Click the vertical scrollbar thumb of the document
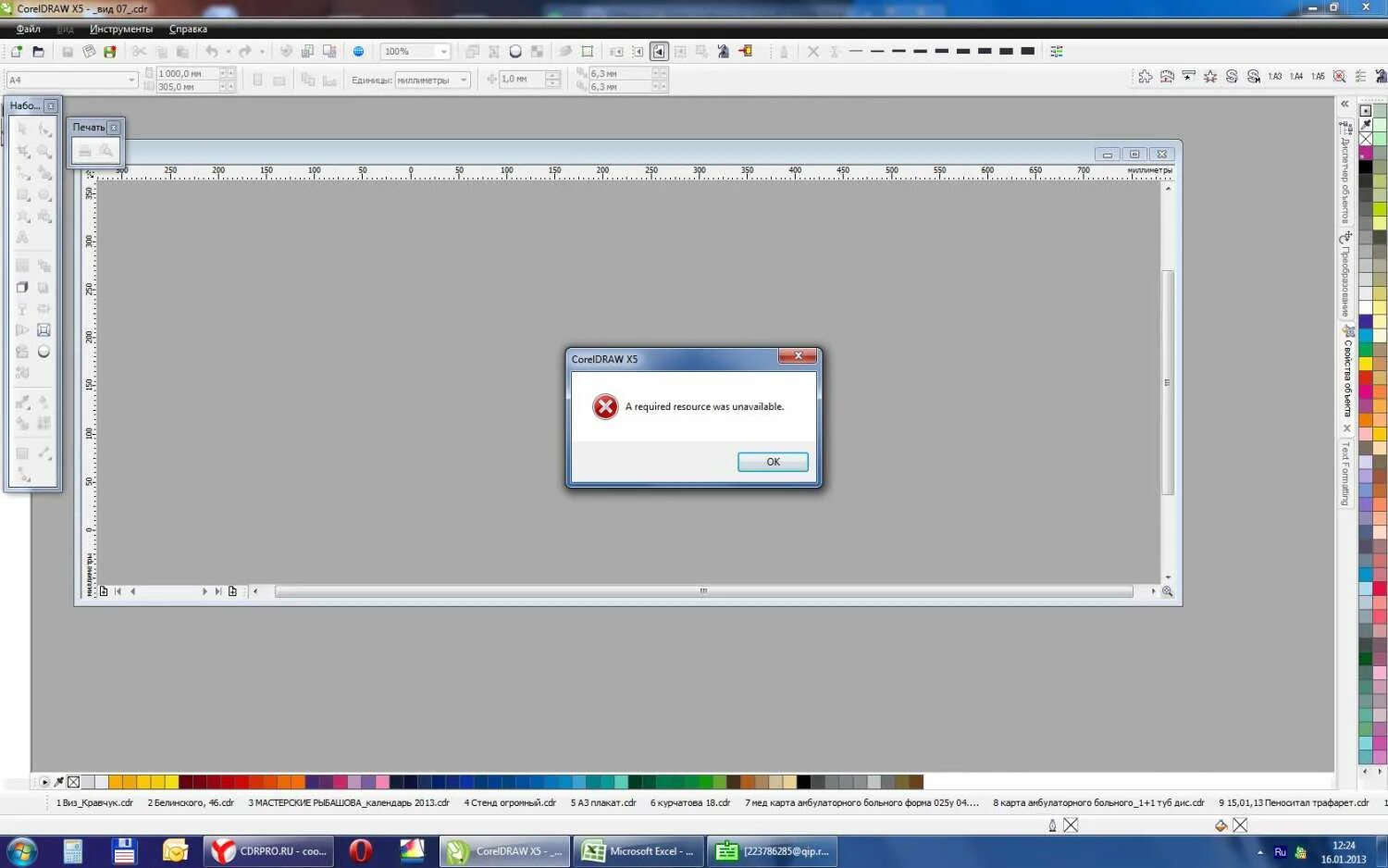This screenshot has height=868, width=1388. point(1168,382)
